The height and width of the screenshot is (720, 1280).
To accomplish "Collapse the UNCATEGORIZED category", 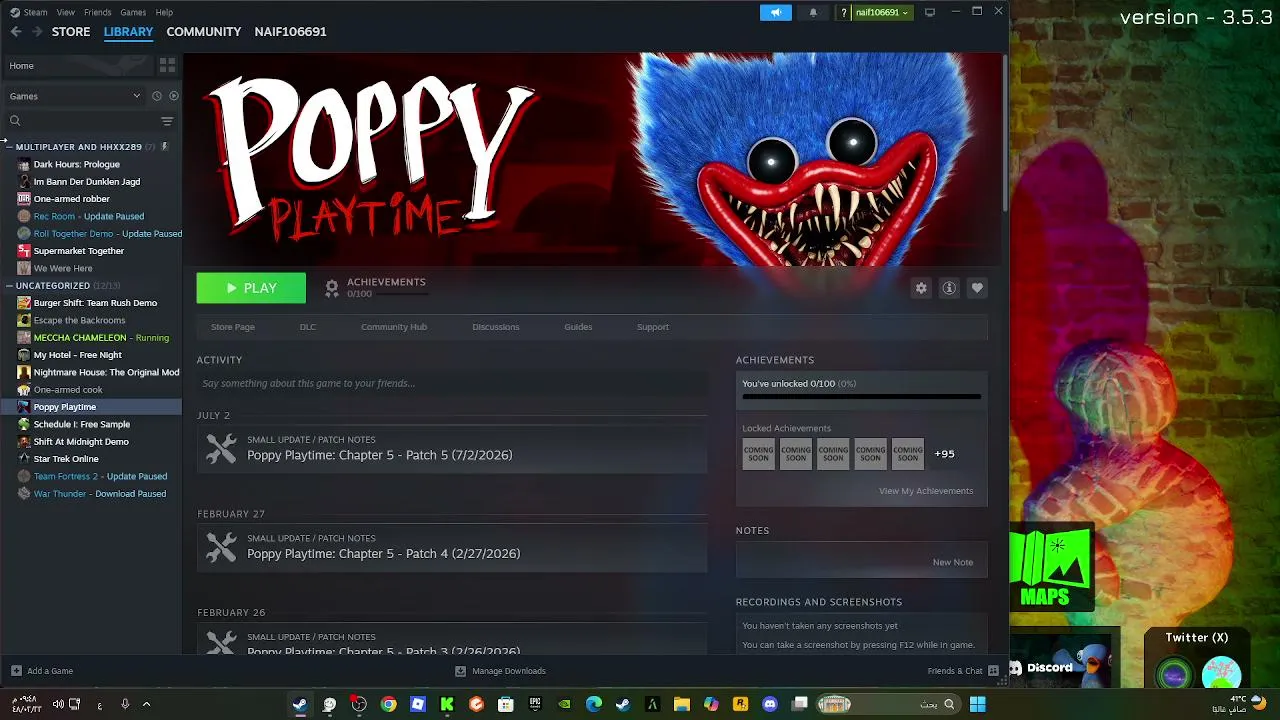I will point(9,286).
